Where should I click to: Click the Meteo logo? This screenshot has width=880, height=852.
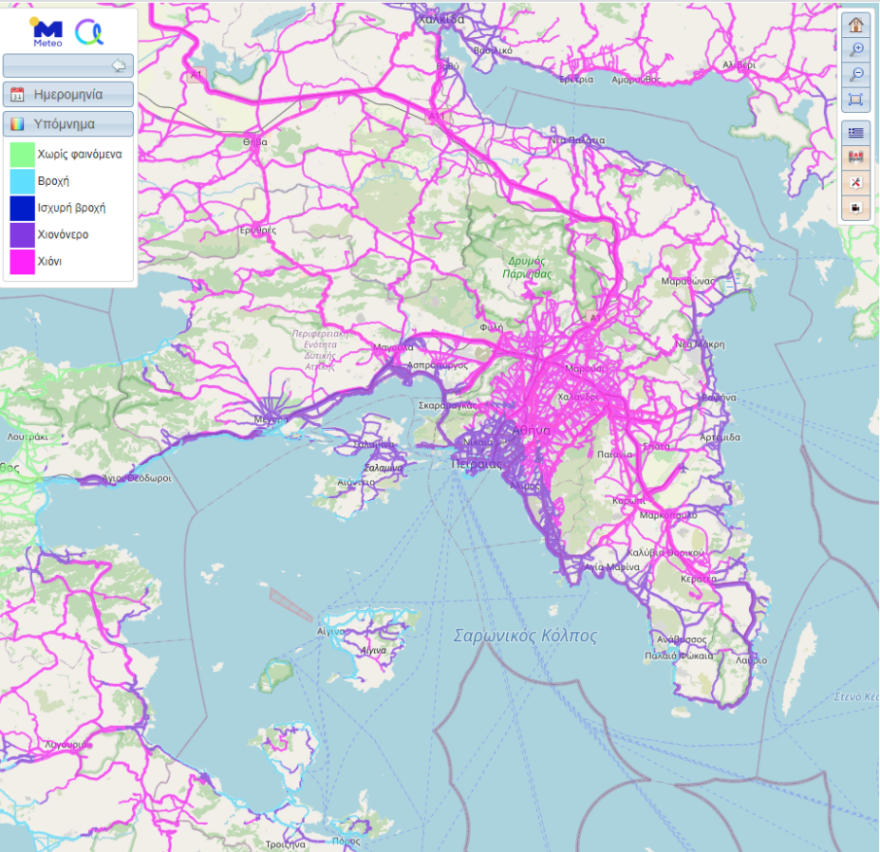[47, 32]
